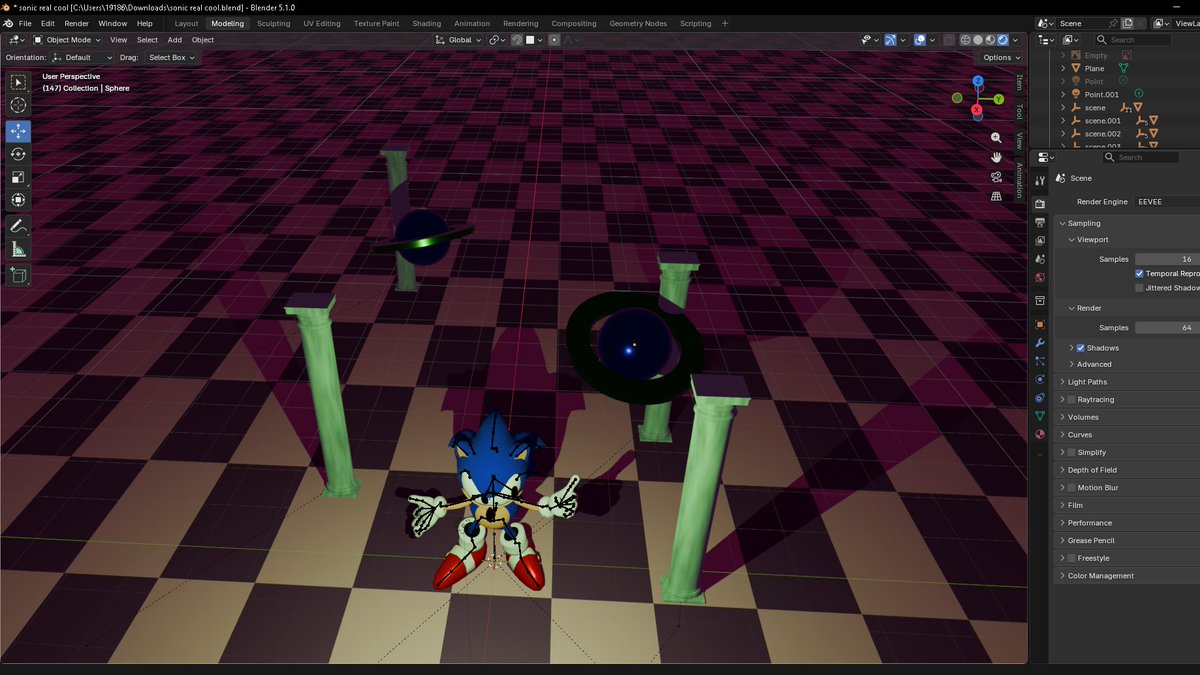Switch to wireframe viewport shading
The image size is (1200, 675).
click(x=966, y=40)
